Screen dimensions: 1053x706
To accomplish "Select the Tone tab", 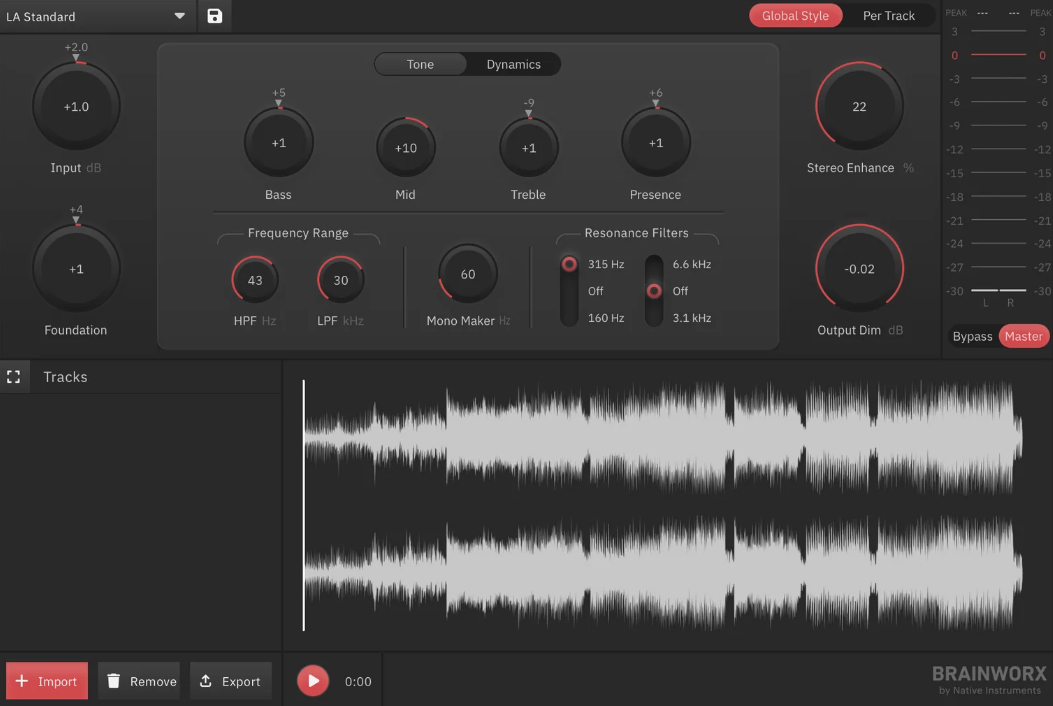I will point(421,63).
